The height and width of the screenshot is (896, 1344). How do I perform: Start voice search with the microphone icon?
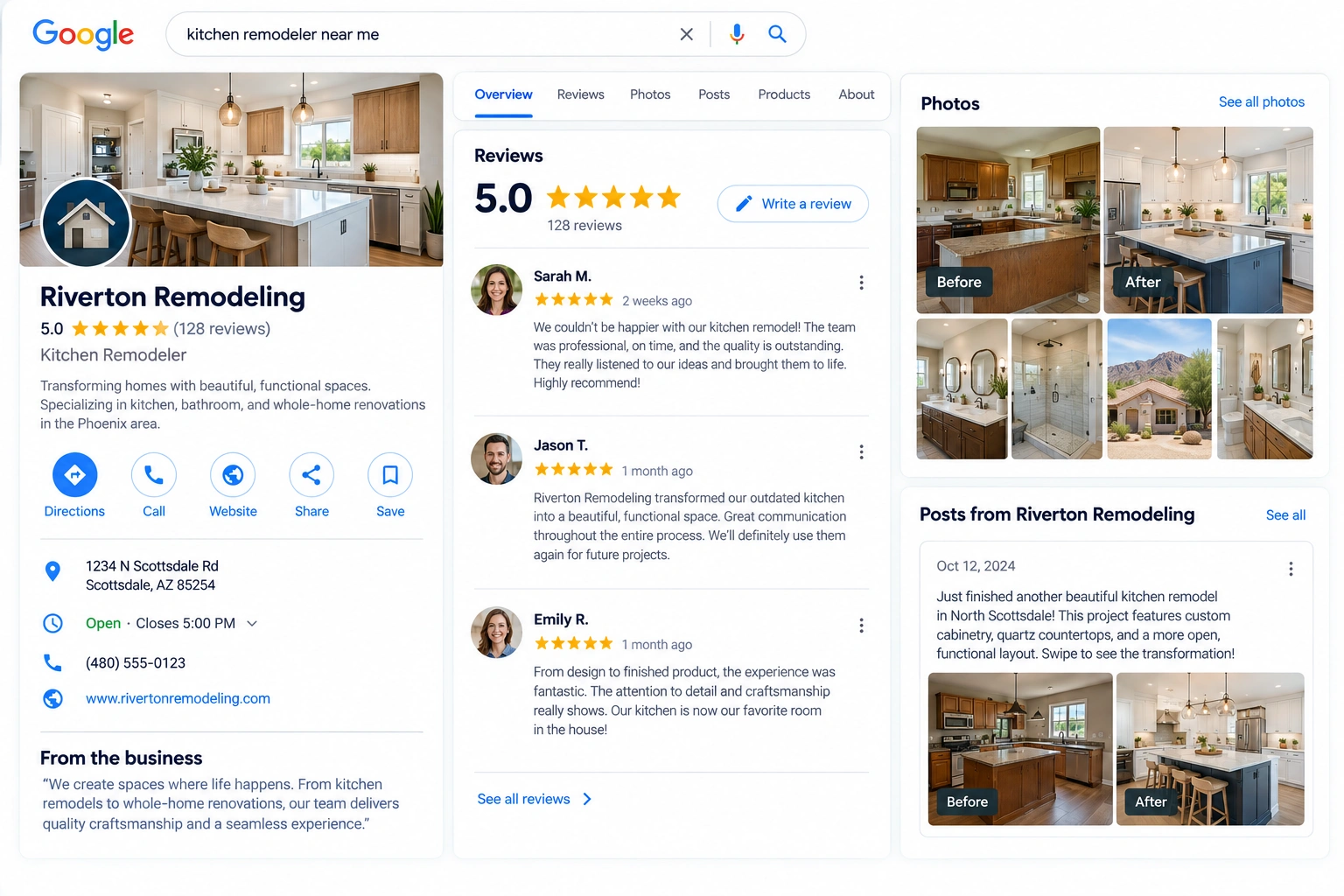coord(737,34)
